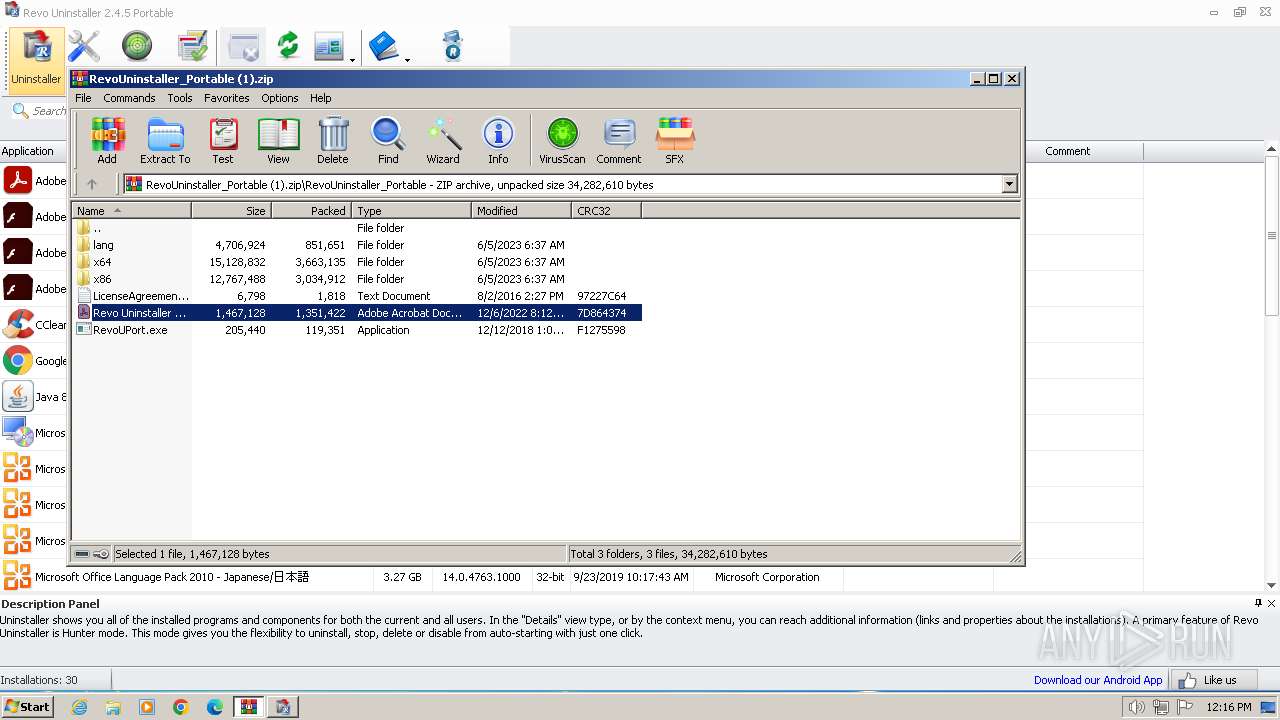This screenshot has width=1280, height=720.
Task: Click the Add archive toolbar icon in WinRAR
Action: pos(107,140)
